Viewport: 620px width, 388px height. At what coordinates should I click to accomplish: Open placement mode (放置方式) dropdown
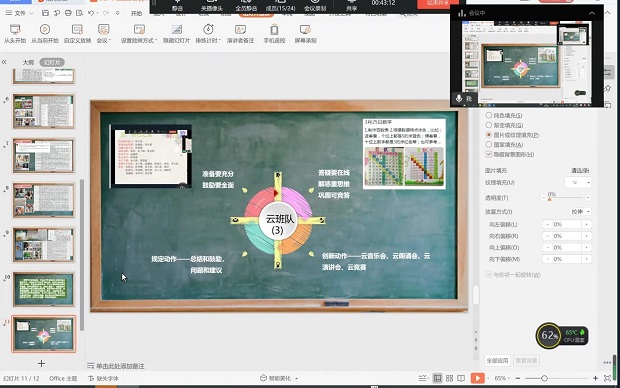click(580, 212)
